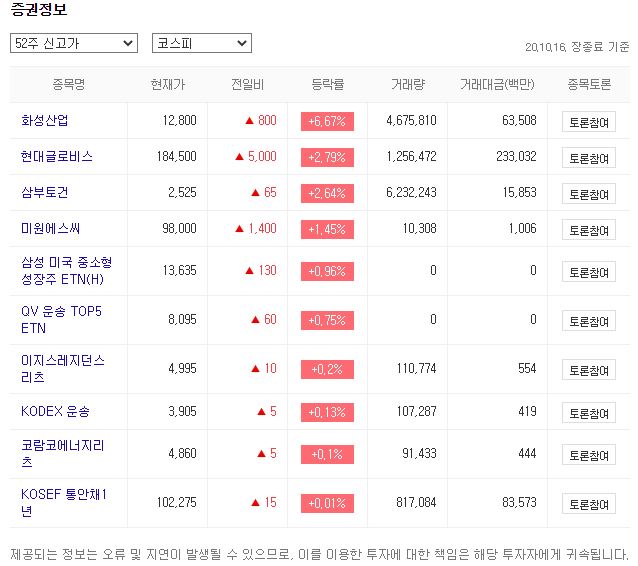Click the +0.1% change badge

pyautogui.click(x=328, y=454)
